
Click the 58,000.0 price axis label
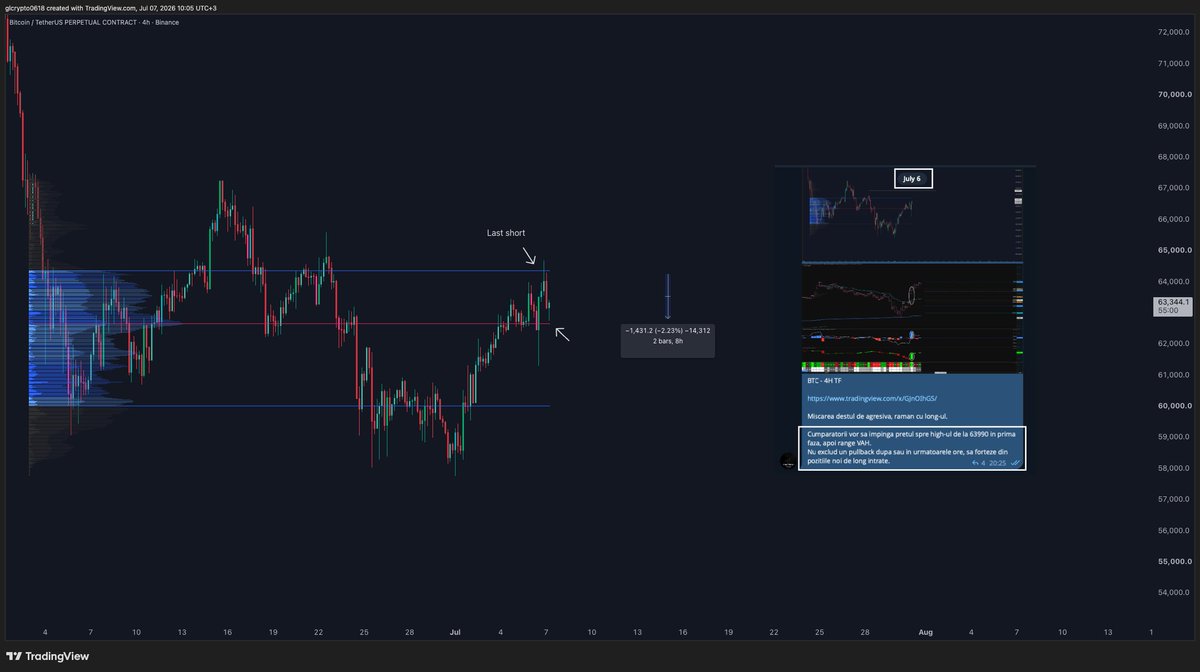tap(1173, 468)
